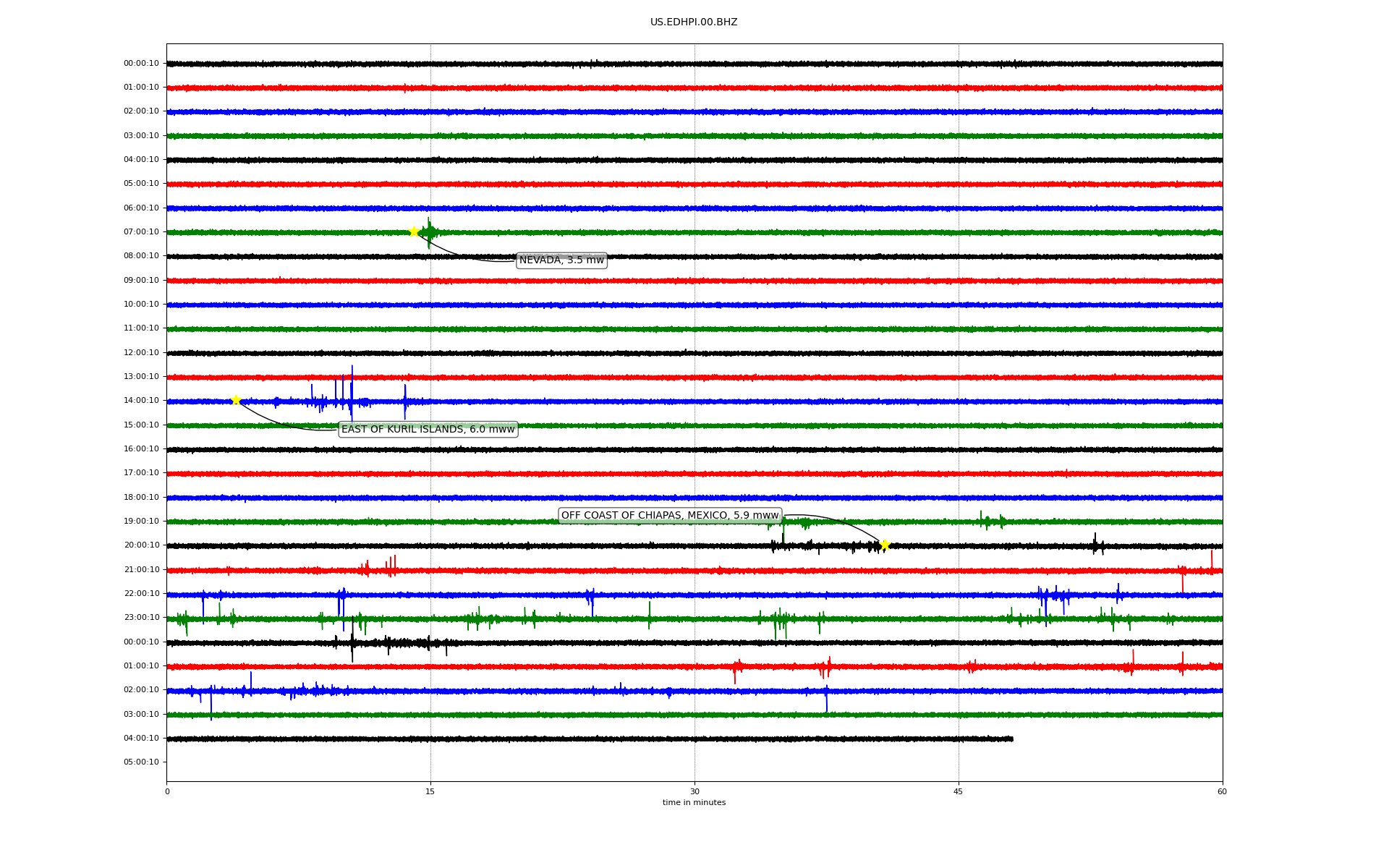Screen dimensions: 1389x868
Task: Select the 09:00:10 time label
Action: tap(141, 281)
